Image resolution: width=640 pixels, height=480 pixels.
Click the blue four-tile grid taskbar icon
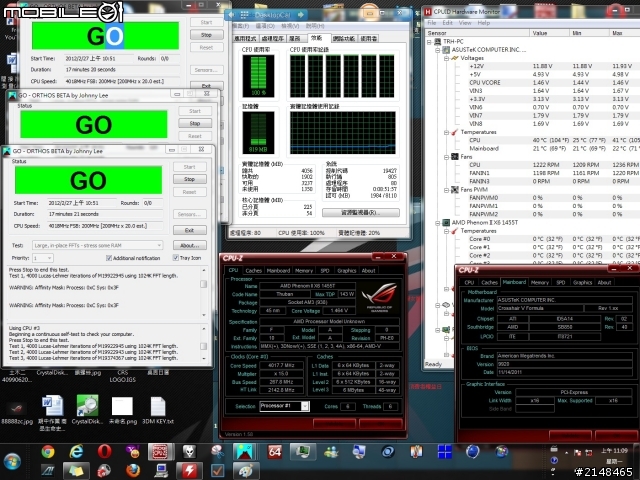point(444,452)
